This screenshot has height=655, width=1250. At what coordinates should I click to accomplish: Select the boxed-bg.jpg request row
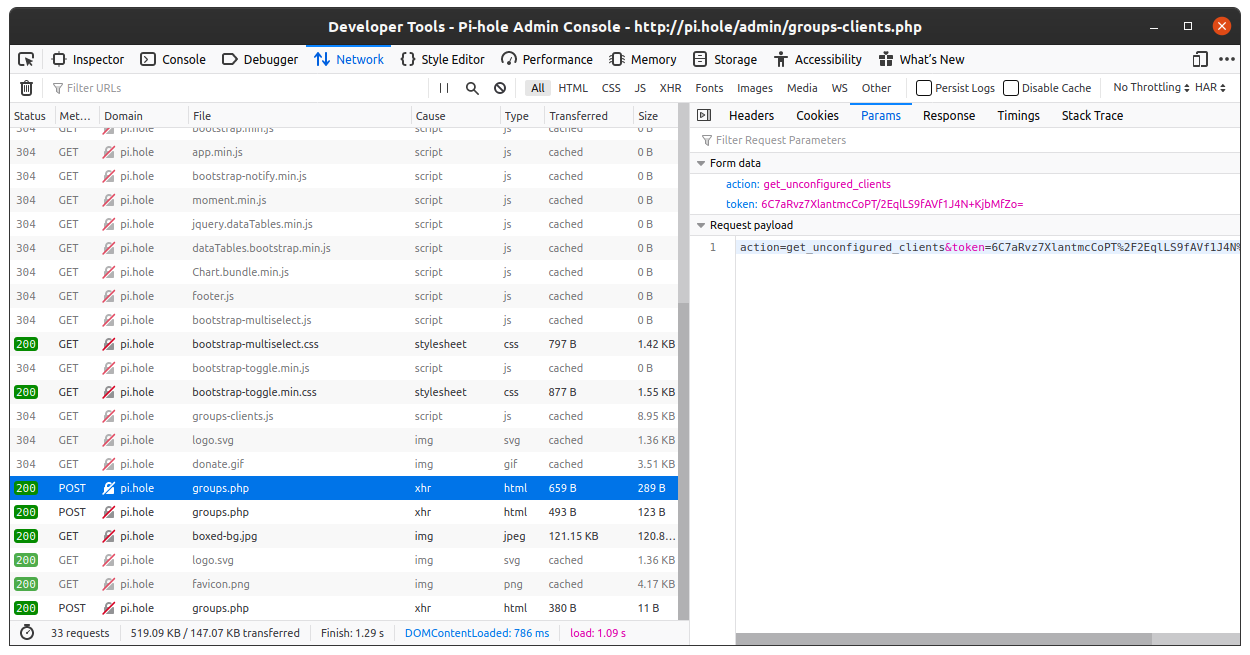[224, 536]
